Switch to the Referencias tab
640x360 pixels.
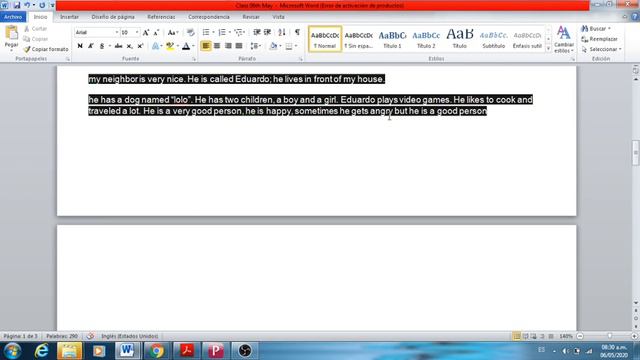[x=161, y=17]
